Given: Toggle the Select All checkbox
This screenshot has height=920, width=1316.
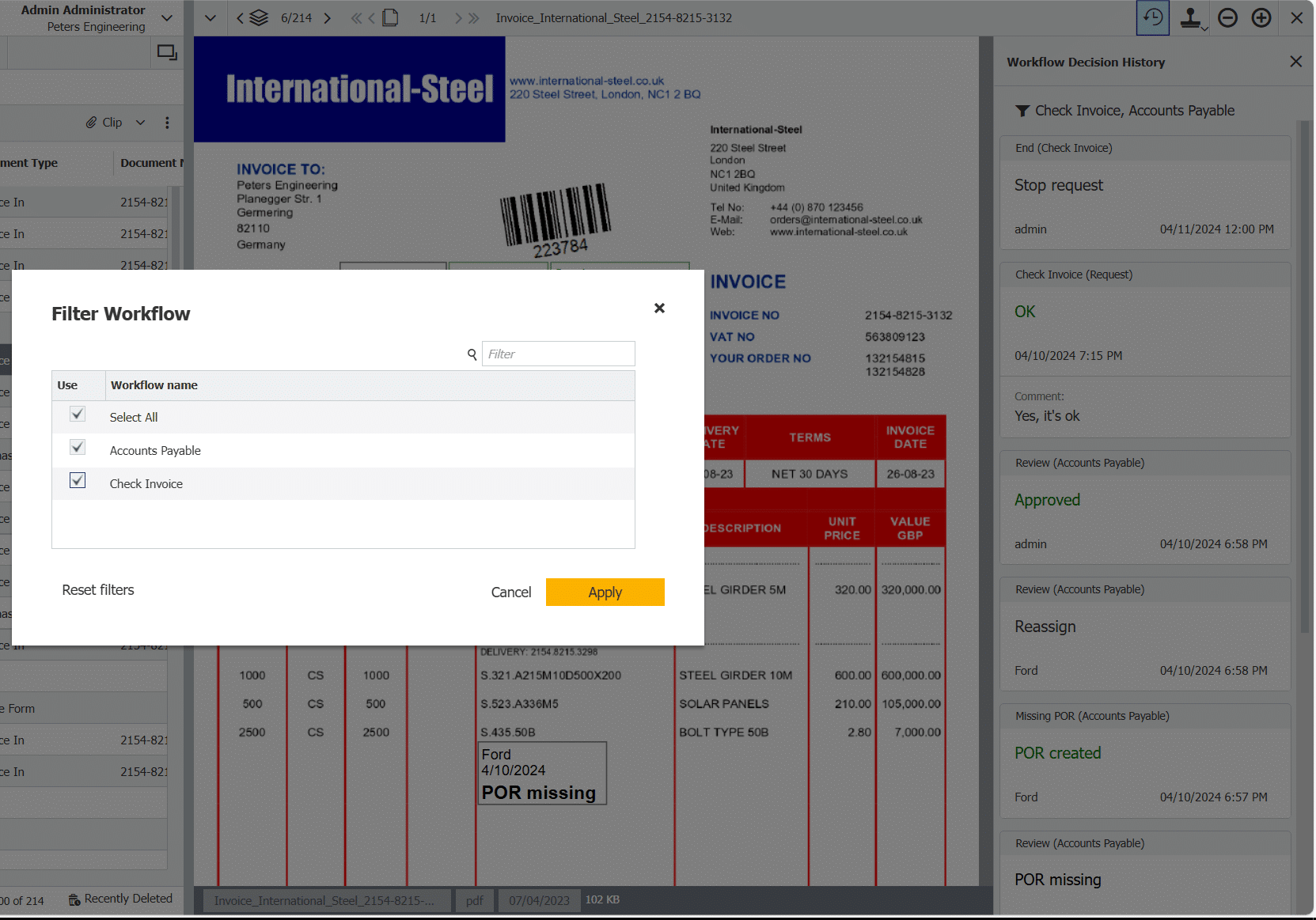Looking at the screenshot, I should coord(78,415).
